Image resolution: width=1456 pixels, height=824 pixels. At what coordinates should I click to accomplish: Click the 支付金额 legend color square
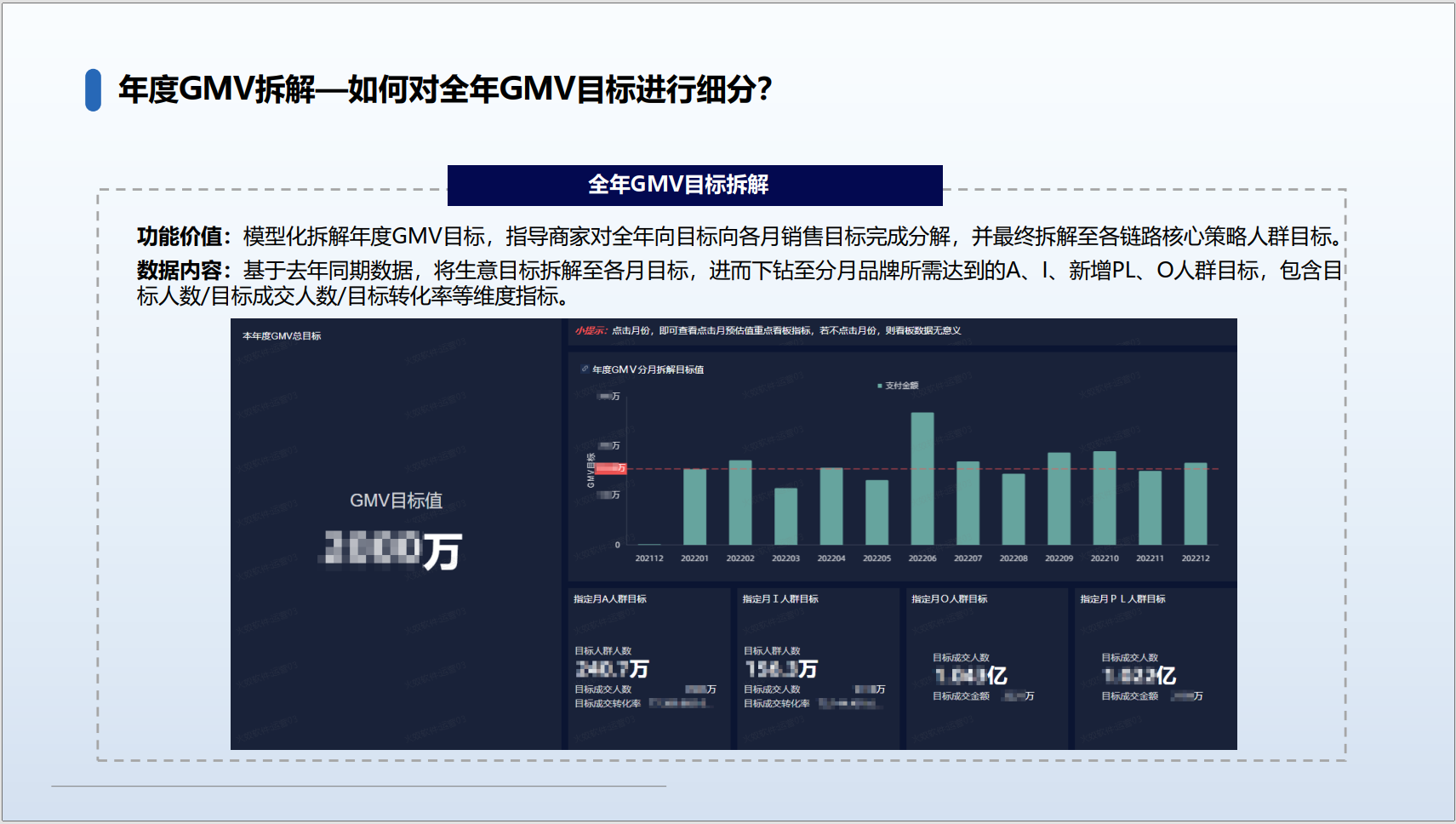point(880,386)
